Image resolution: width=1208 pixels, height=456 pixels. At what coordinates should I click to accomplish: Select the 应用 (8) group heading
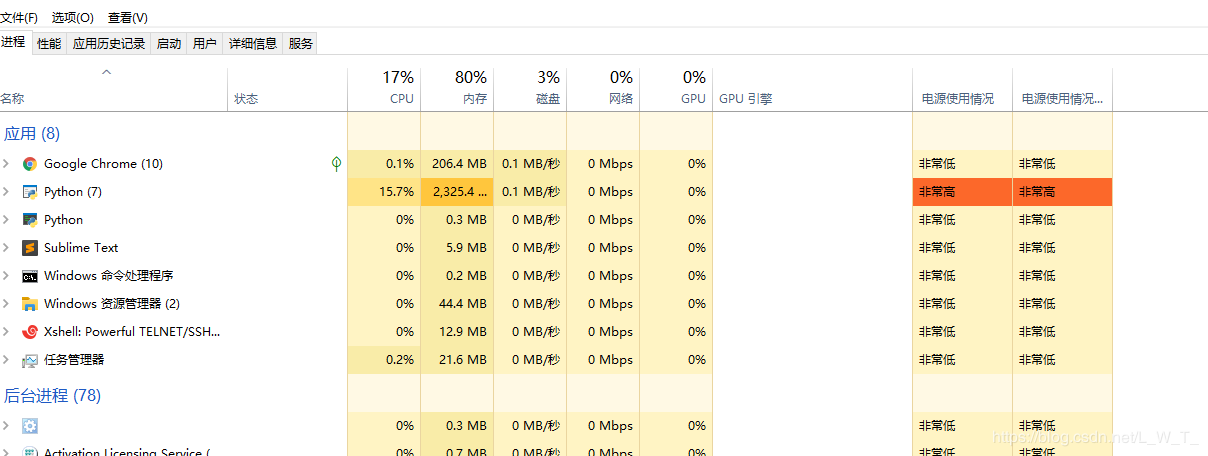[32, 134]
